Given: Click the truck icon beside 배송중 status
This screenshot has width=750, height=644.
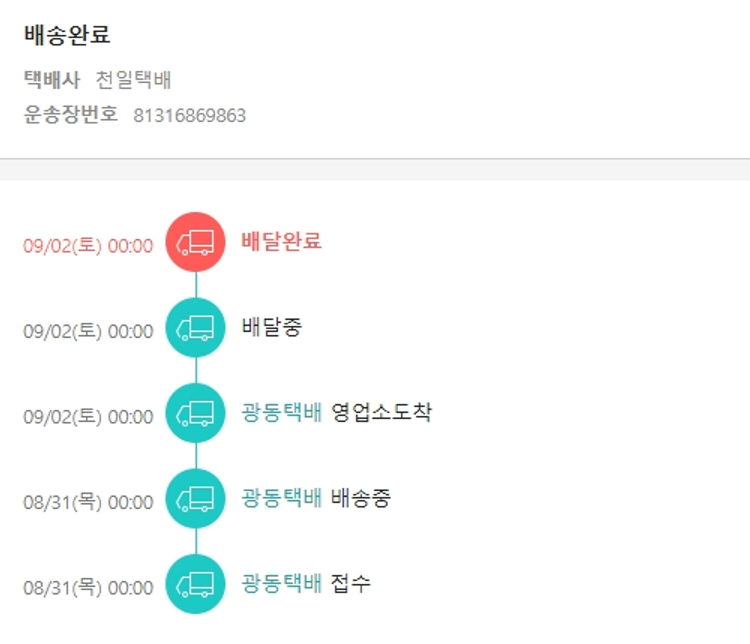Looking at the screenshot, I should coord(195,498).
